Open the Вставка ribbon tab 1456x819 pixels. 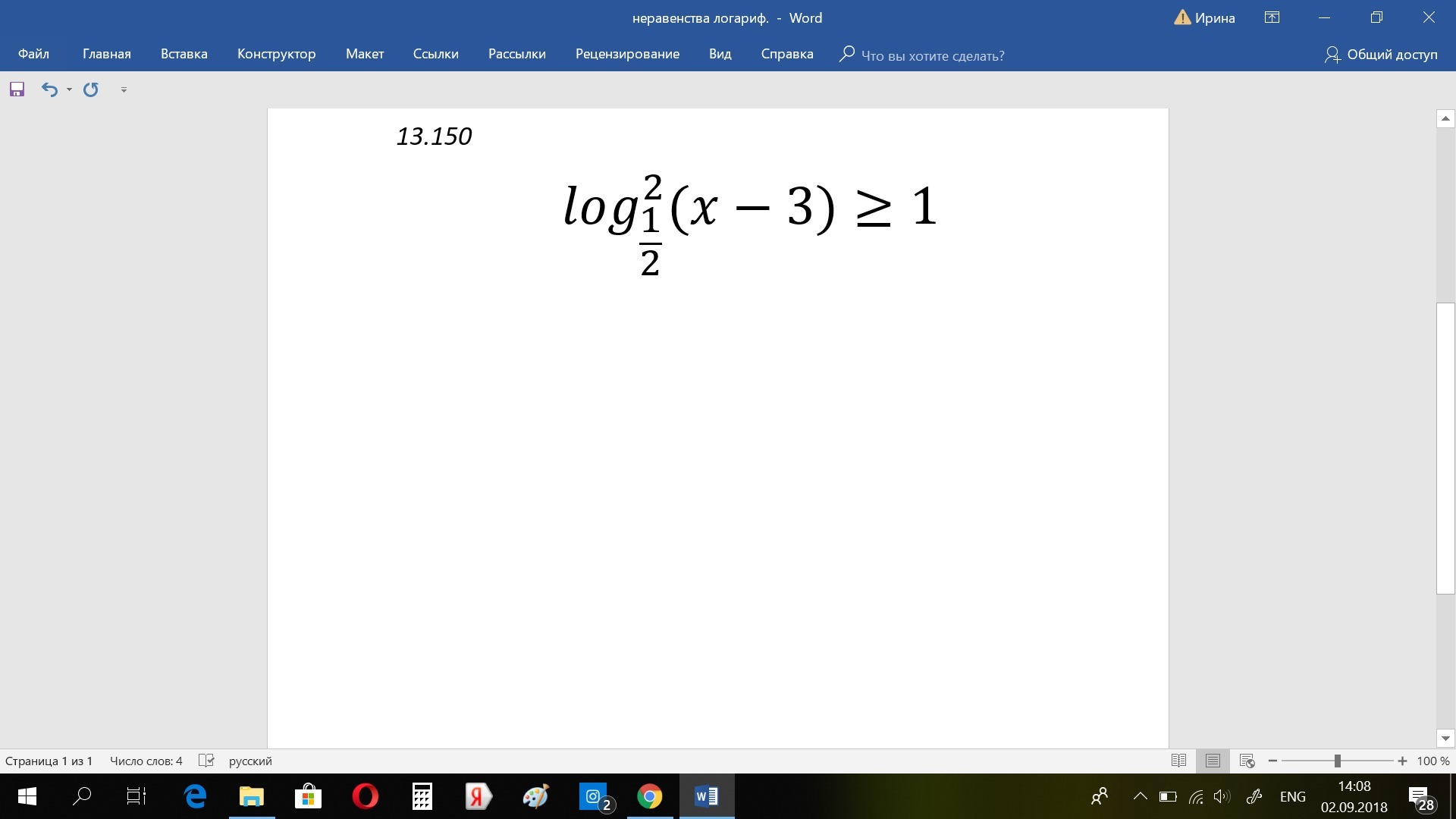pyautogui.click(x=184, y=54)
